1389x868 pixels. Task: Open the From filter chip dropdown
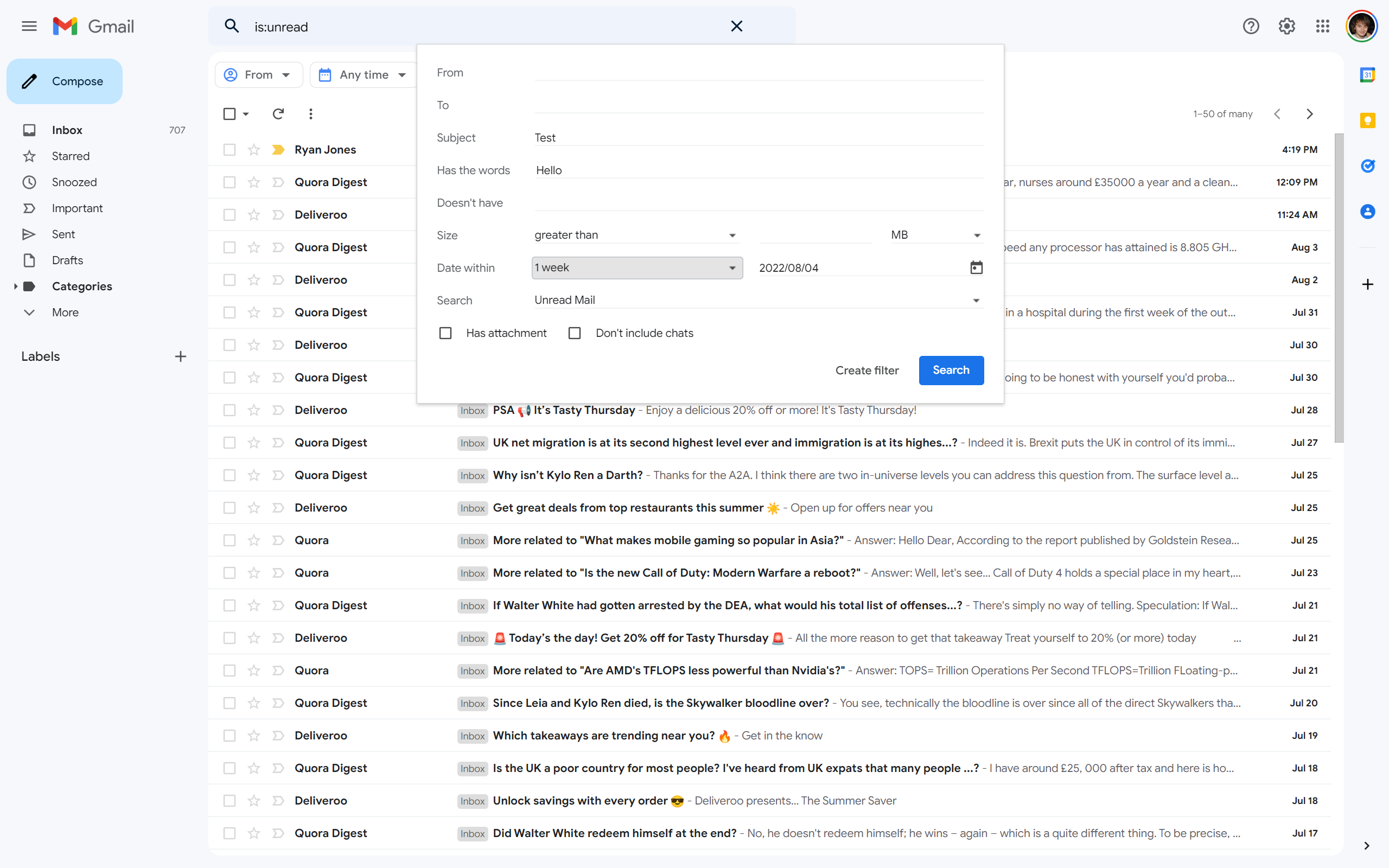pos(259,75)
